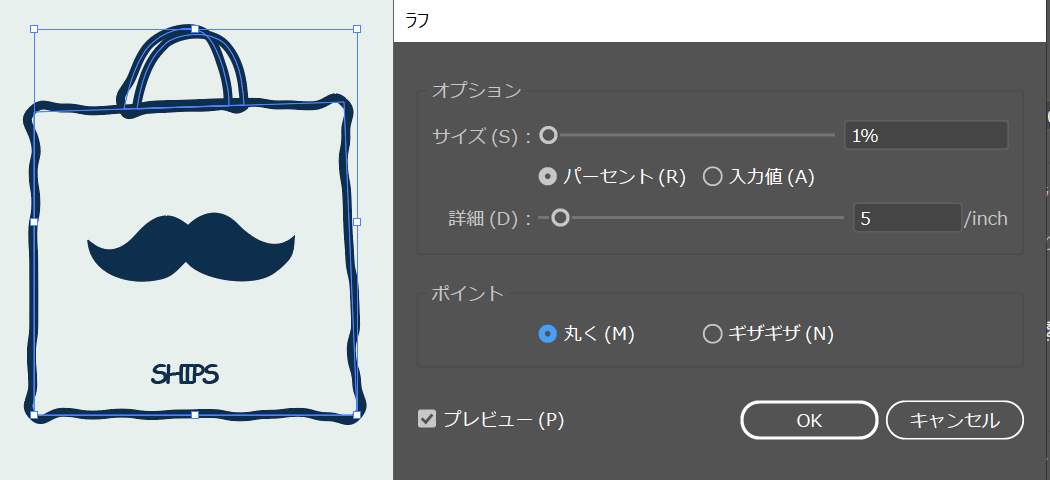Select the ギザギザ (N) point option
The height and width of the screenshot is (480, 1050).
[712, 333]
